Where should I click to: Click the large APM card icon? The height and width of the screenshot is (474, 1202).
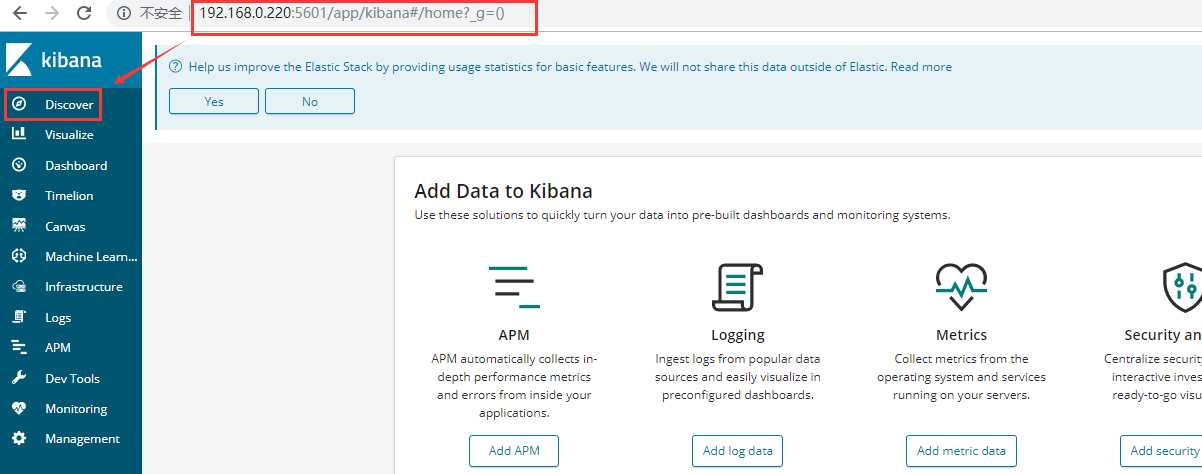(514, 287)
